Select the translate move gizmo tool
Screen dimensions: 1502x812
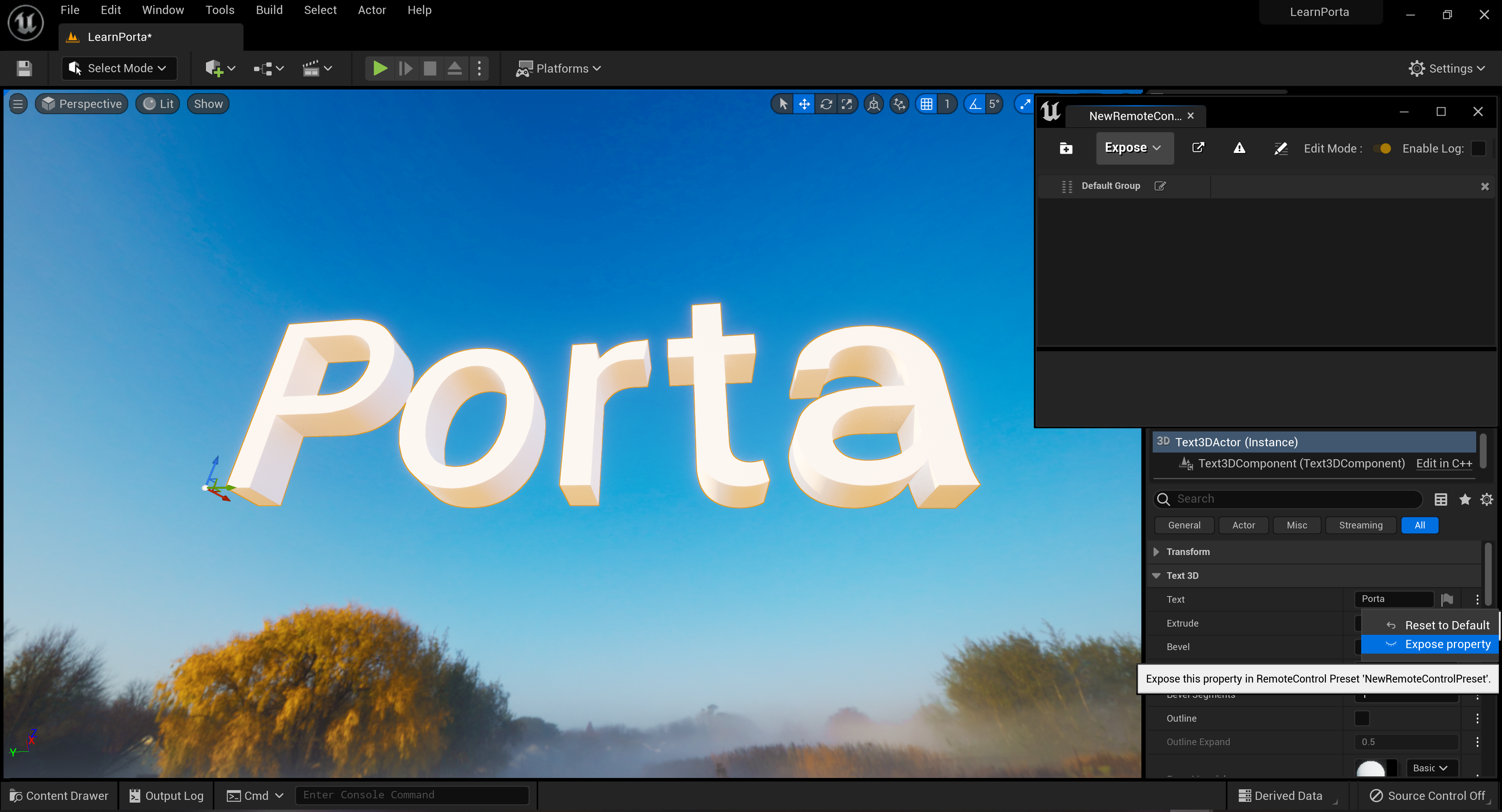point(804,104)
